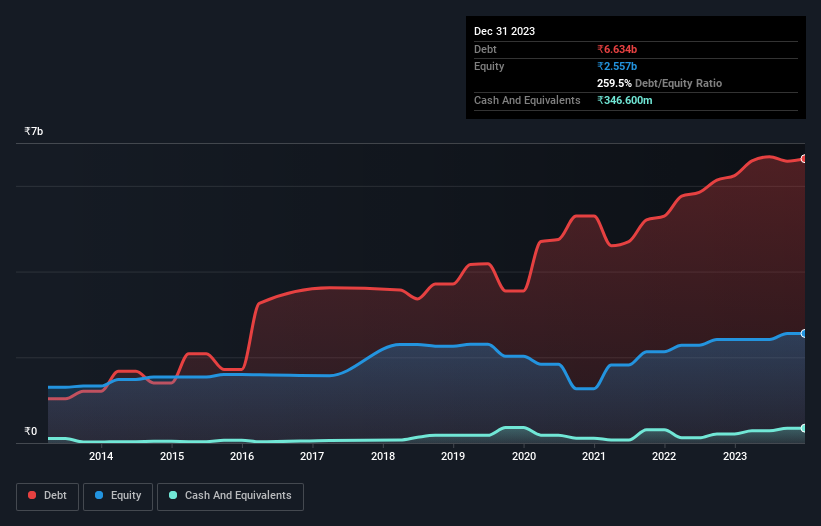Click the red Debt legend dot
821x526 pixels.
point(32,495)
